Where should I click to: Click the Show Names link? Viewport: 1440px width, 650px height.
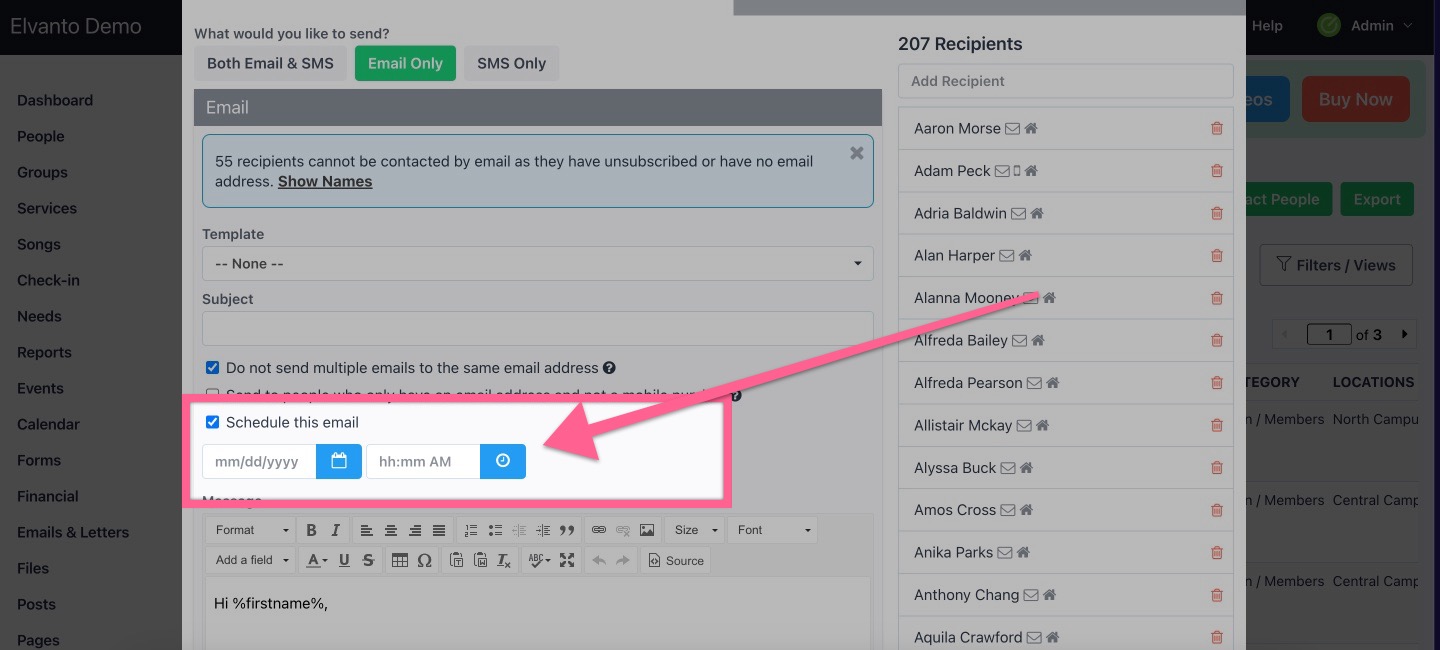(325, 181)
